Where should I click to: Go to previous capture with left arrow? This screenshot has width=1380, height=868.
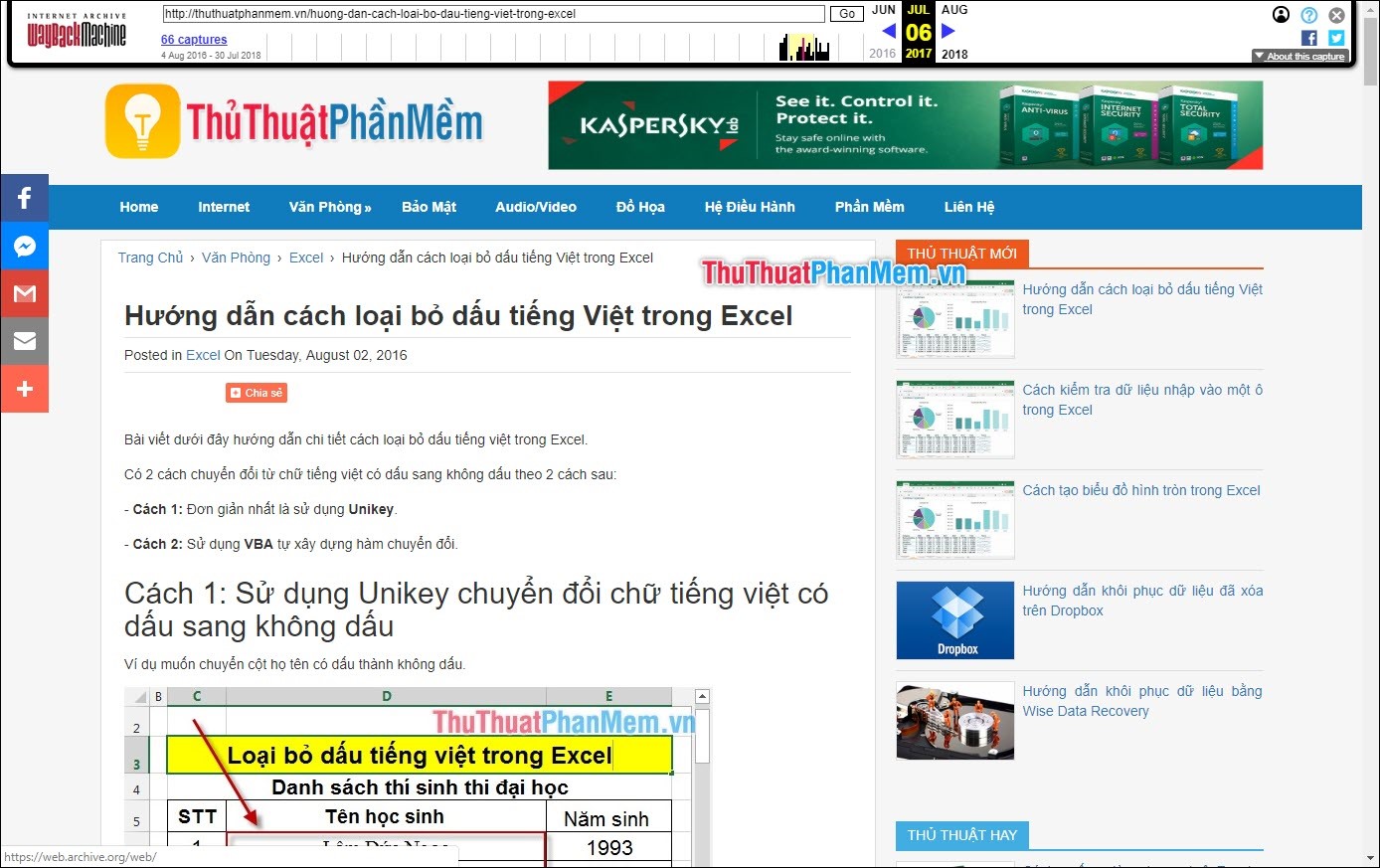[889, 31]
